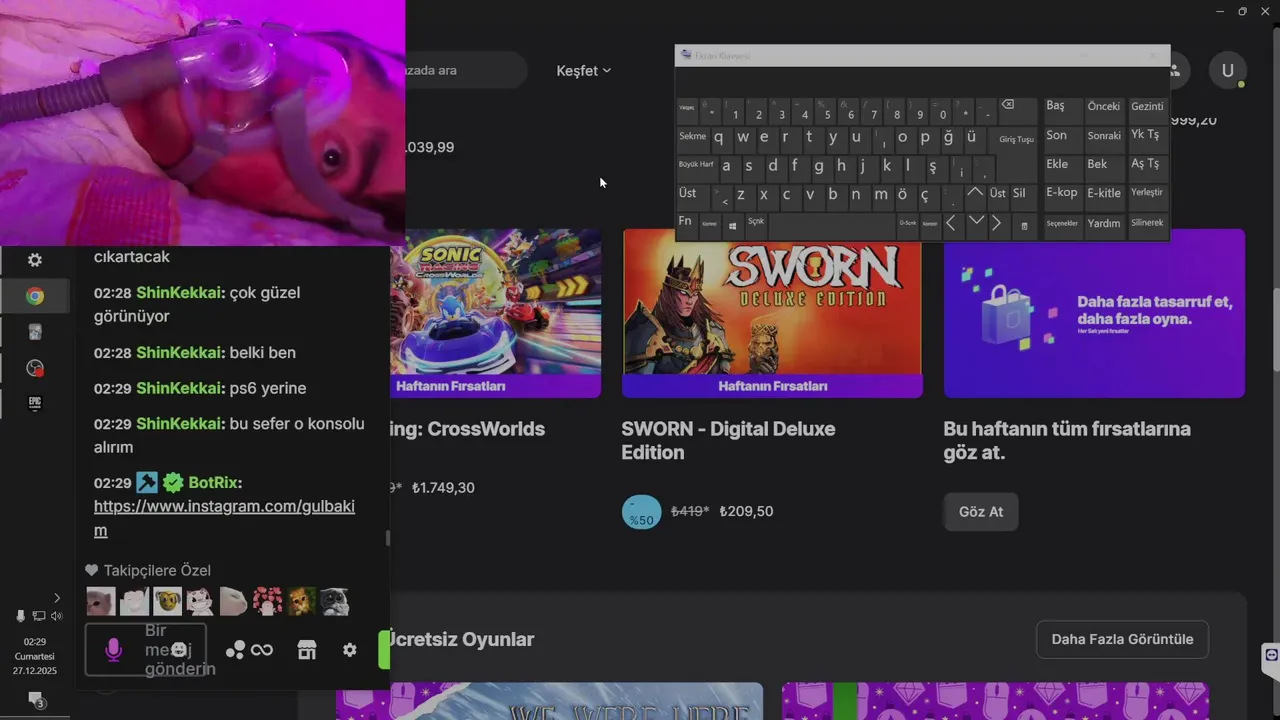Click the ShinKekkai name beside 'ps6 yerine'
The image size is (1280, 720).
point(181,388)
